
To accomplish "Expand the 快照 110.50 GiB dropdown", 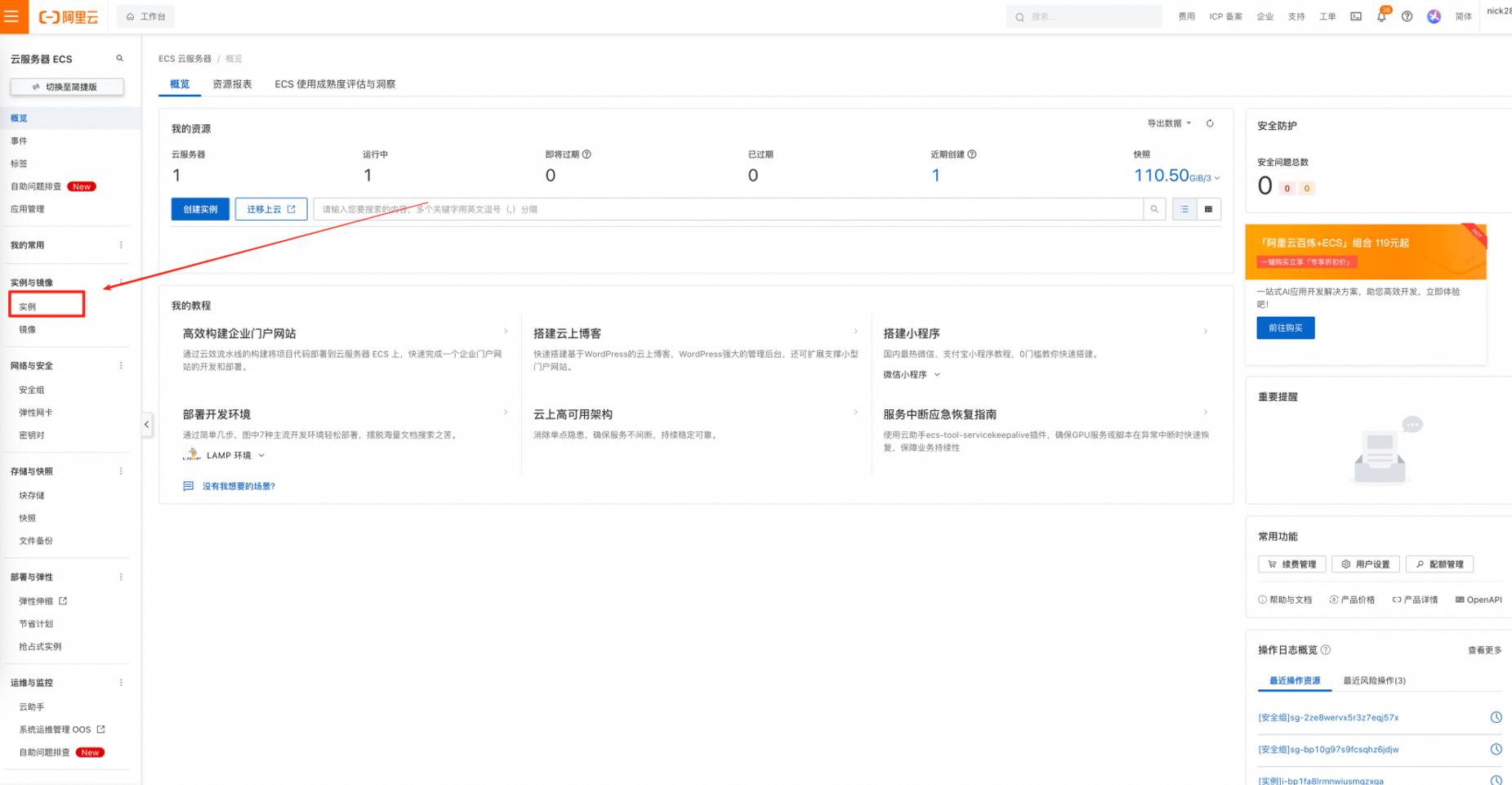I will click(1177, 176).
